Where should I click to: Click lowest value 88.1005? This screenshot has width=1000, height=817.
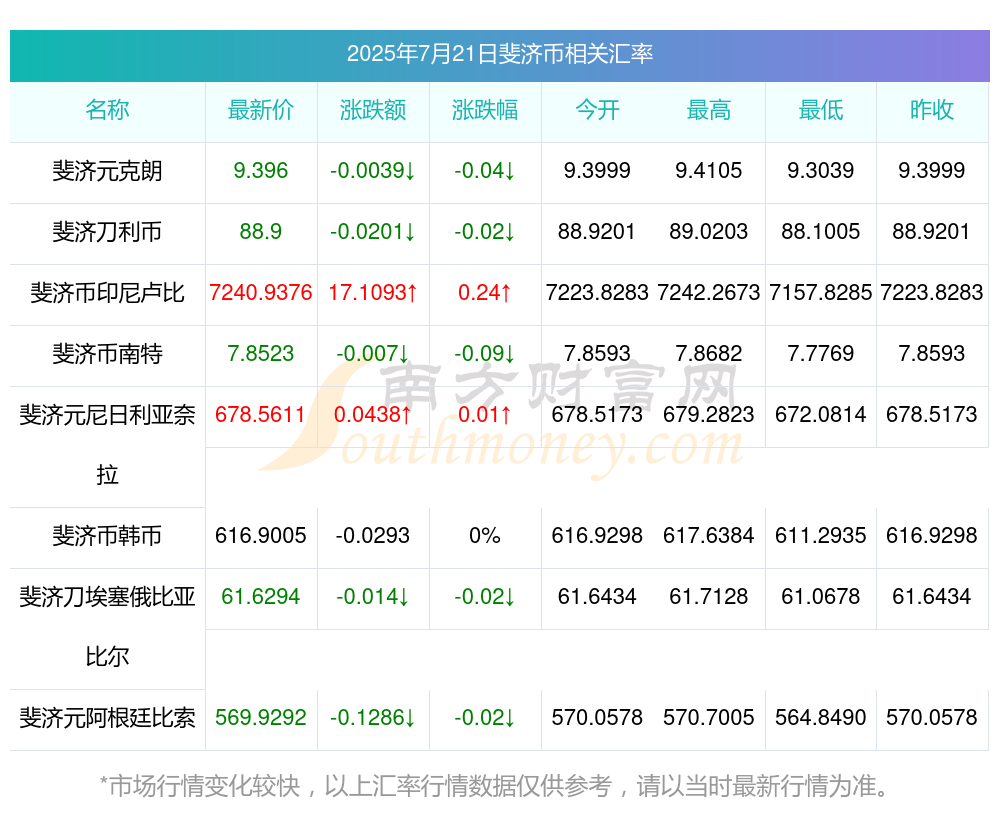click(x=821, y=231)
